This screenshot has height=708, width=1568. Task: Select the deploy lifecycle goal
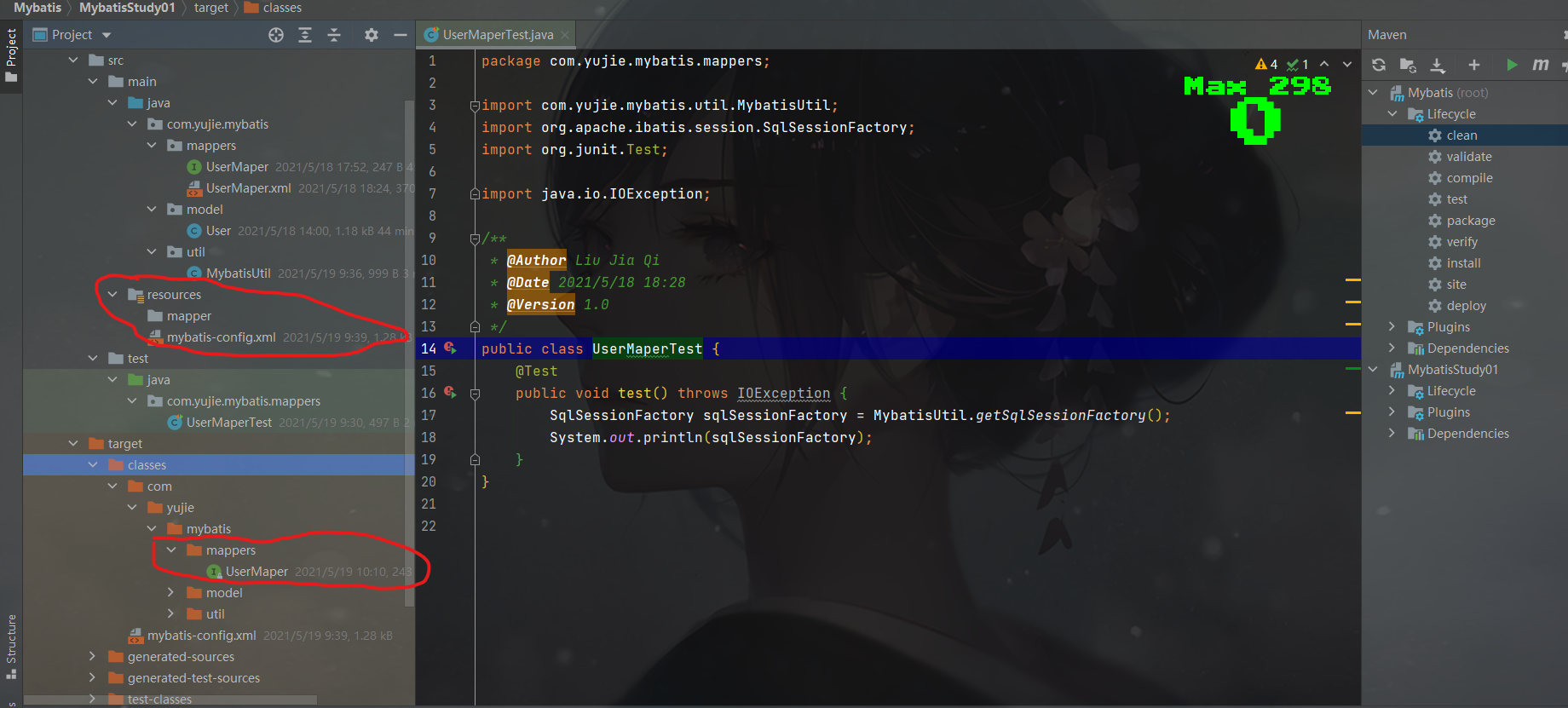click(x=1466, y=306)
